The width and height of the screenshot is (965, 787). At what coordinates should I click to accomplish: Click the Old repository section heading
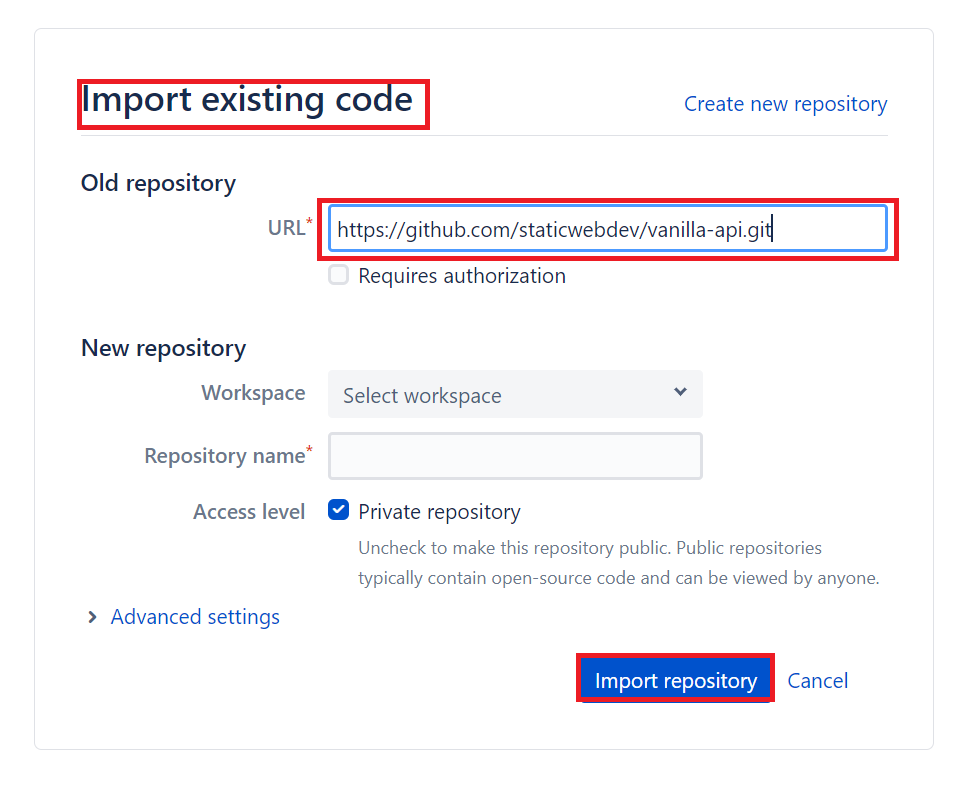tap(158, 183)
